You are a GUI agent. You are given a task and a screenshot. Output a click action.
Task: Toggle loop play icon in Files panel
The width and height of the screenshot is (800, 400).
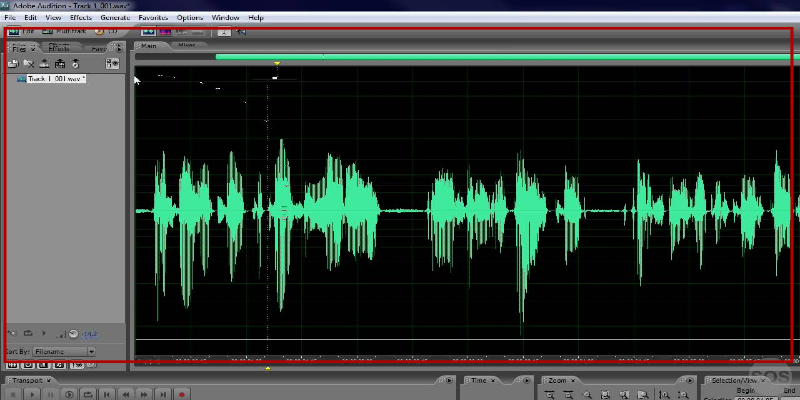pos(28,334)
